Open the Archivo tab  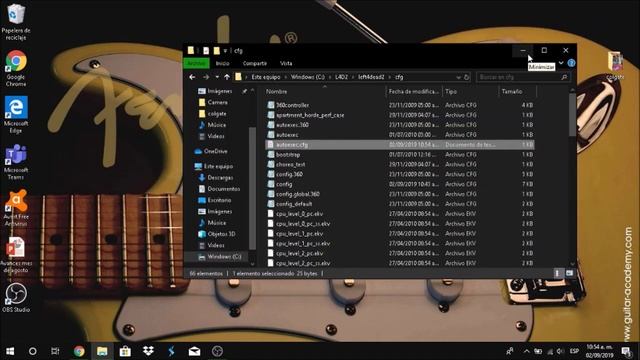(196, 63)
